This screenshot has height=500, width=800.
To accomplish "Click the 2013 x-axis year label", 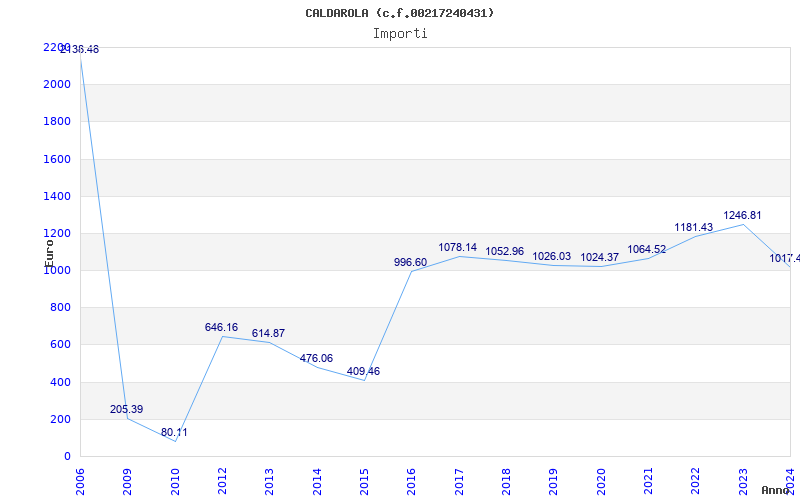I will [269, 482].
